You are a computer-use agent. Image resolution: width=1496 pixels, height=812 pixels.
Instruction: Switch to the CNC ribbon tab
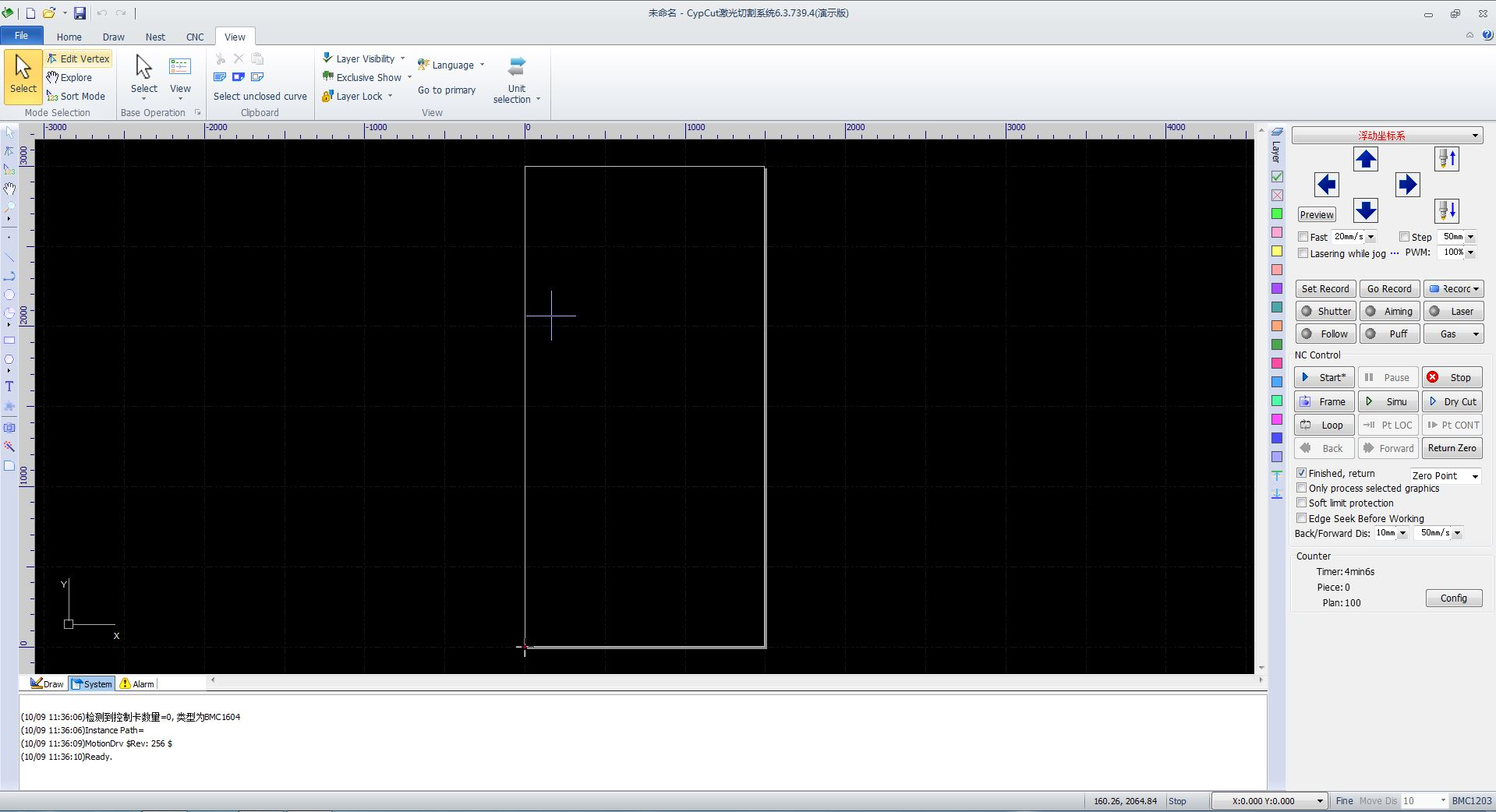coord(195,37)
